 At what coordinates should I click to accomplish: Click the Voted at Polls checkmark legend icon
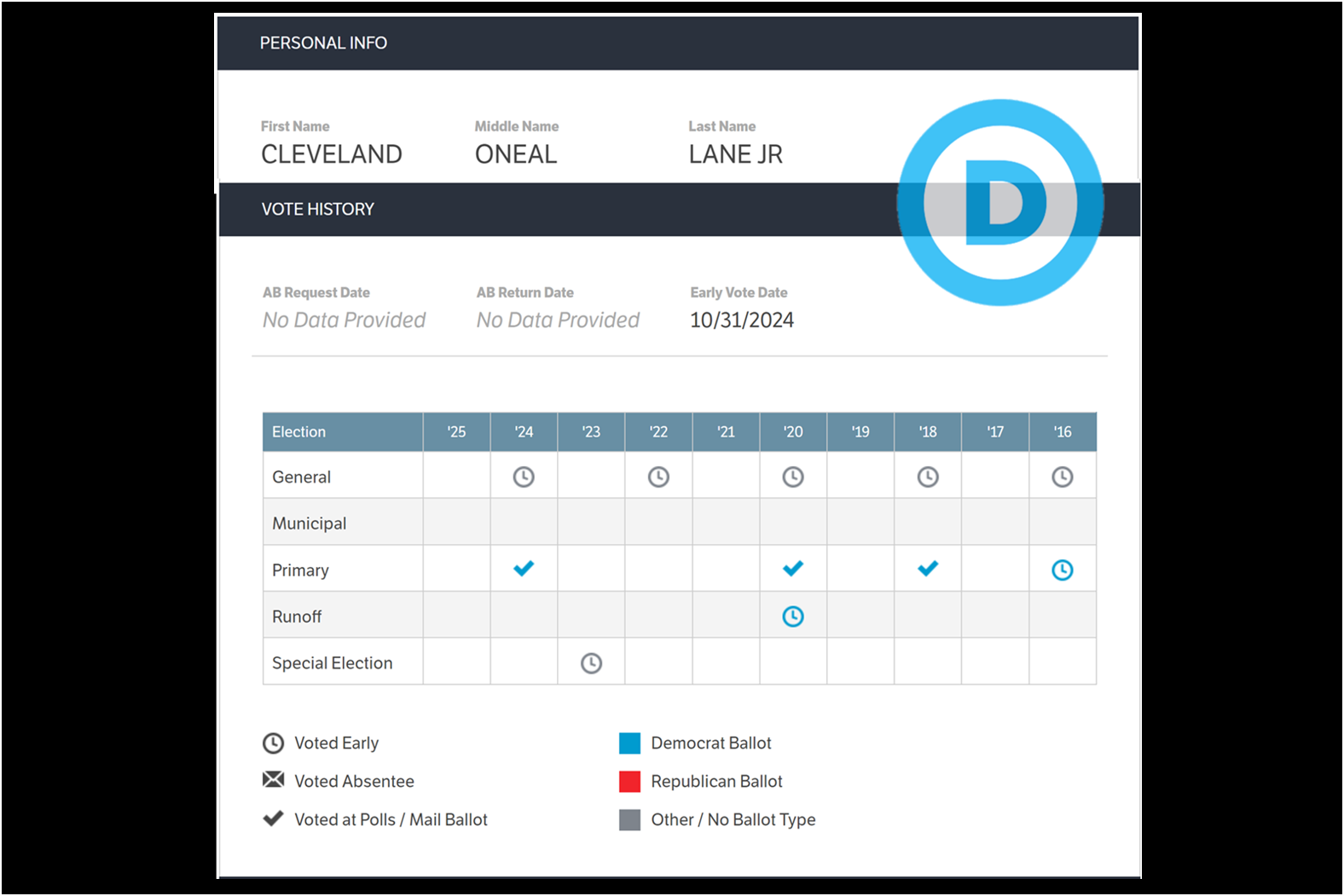point(273,818)
